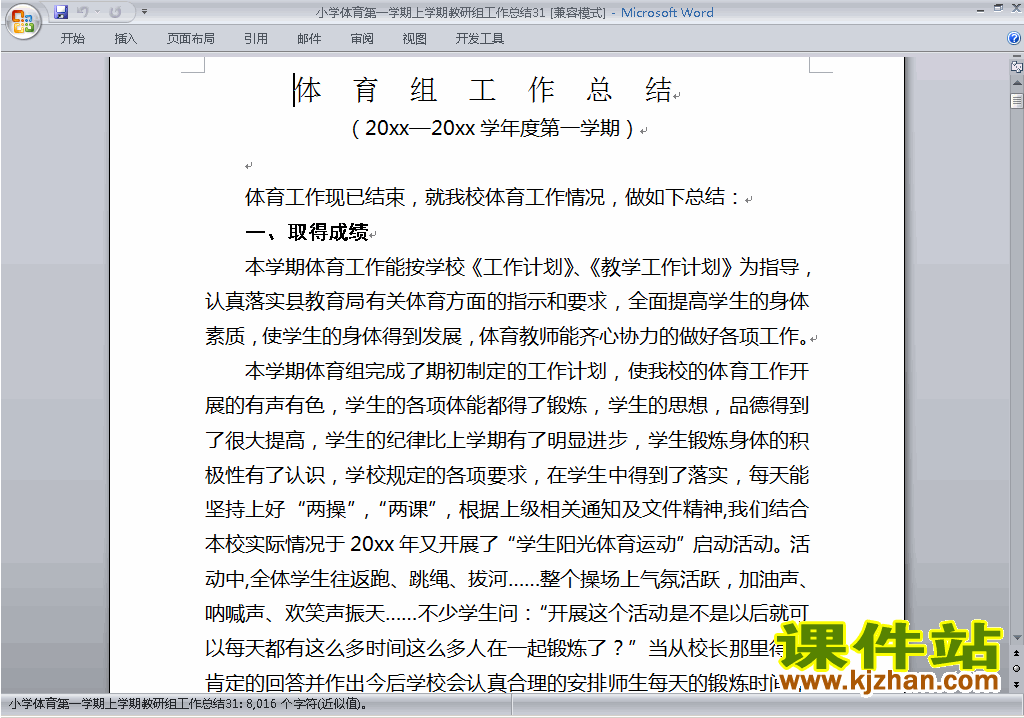This screenshot has height=718, width=1024.
Task: Click the window title 小学体育第一学期上学期教研组工作总结31
Action: tap(430, 12)
